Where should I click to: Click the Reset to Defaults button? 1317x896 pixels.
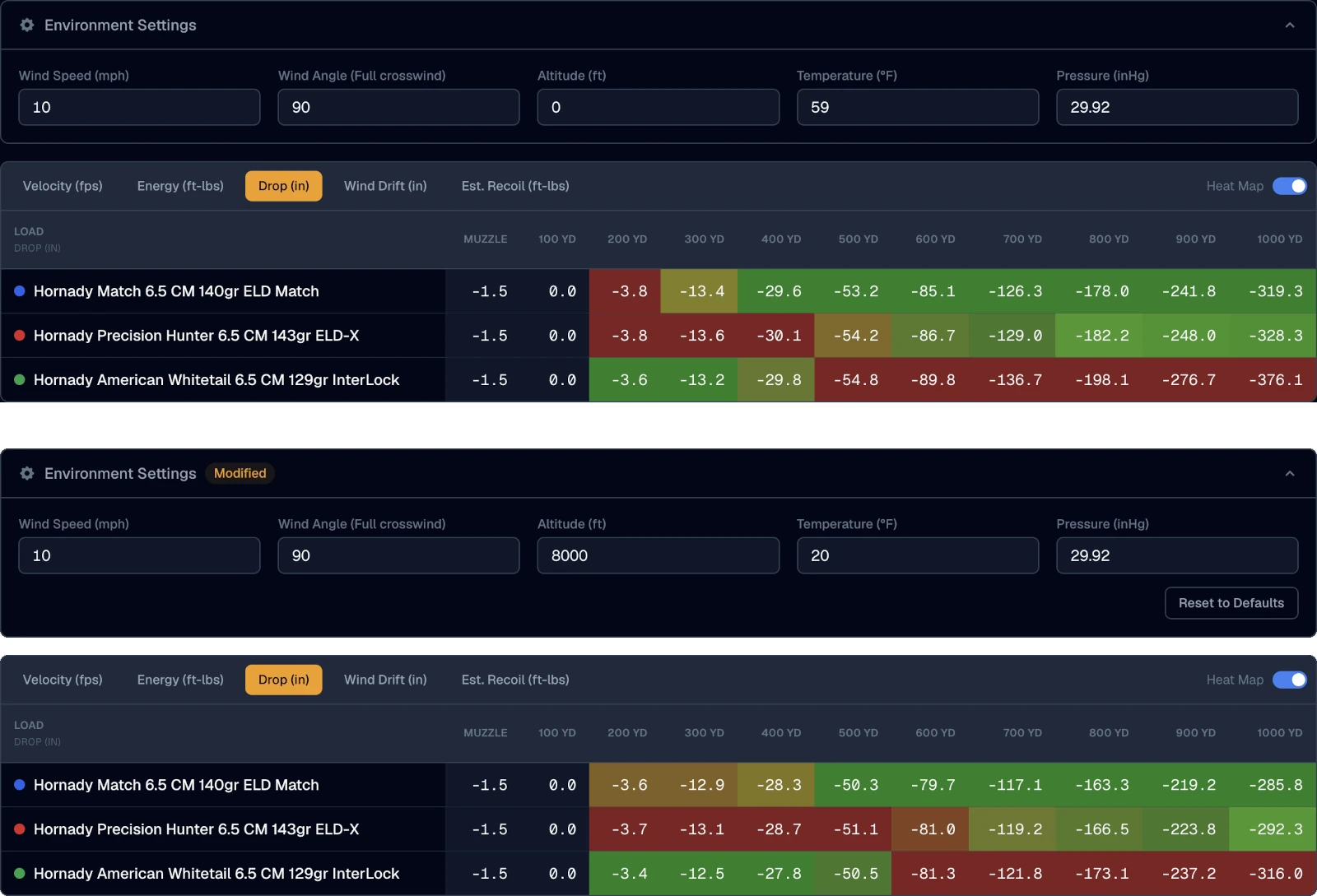click(1231, 603)
